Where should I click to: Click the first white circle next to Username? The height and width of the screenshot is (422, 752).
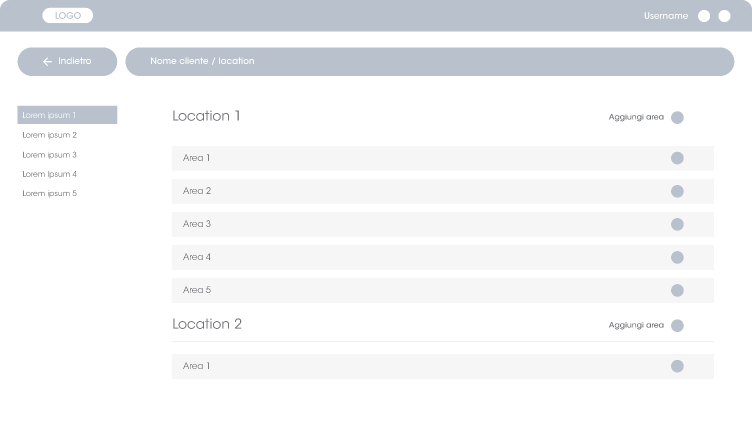click(704, 16)
